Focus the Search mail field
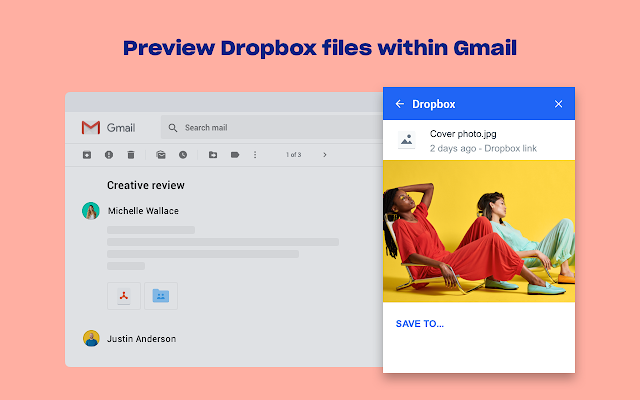 tap(272, 127)
